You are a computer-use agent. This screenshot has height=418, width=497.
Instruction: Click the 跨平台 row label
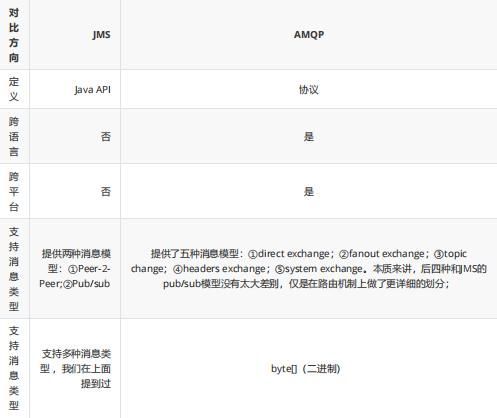click(x=14, y=191)
